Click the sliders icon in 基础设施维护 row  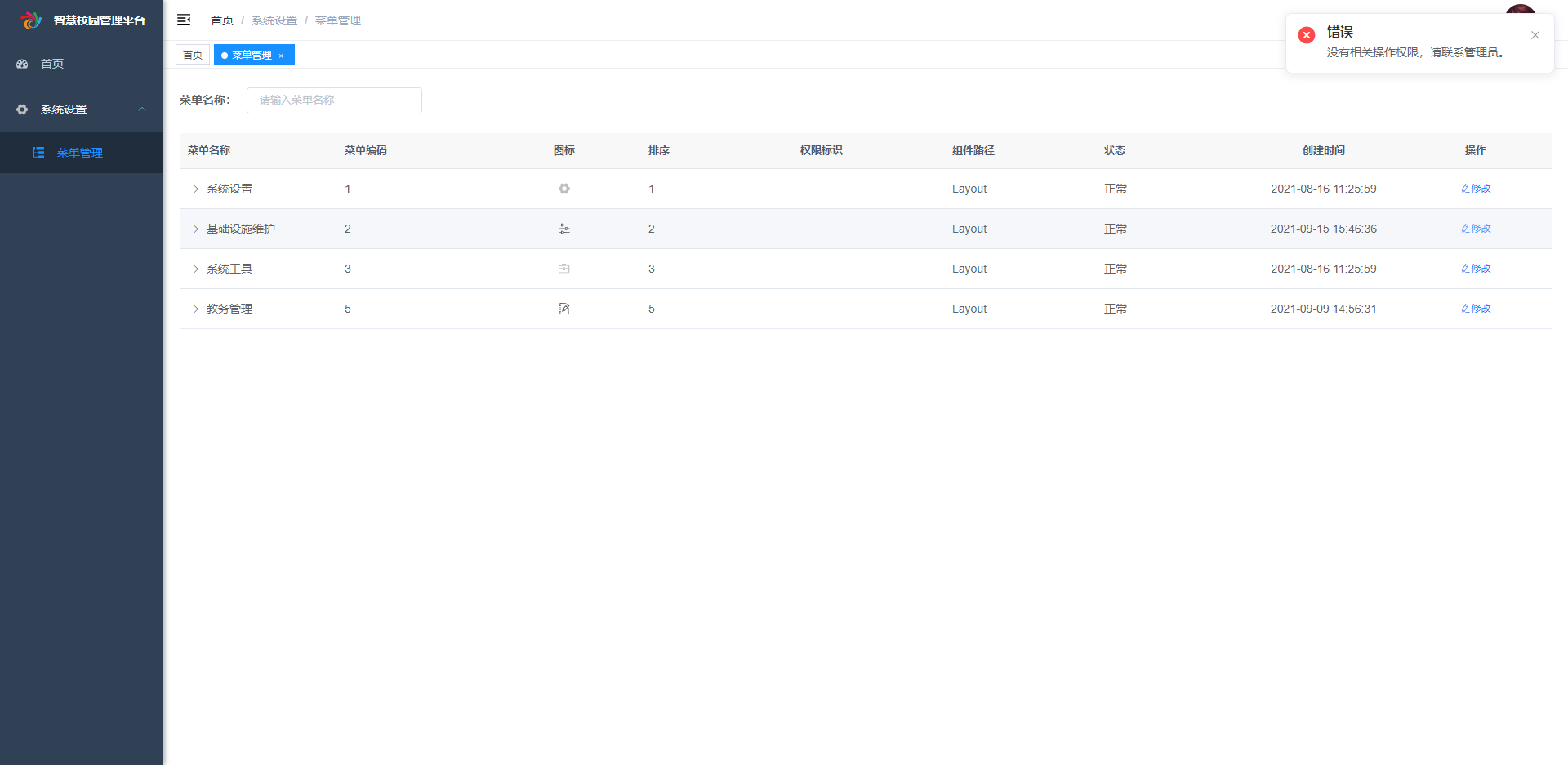tap(564, 229)
